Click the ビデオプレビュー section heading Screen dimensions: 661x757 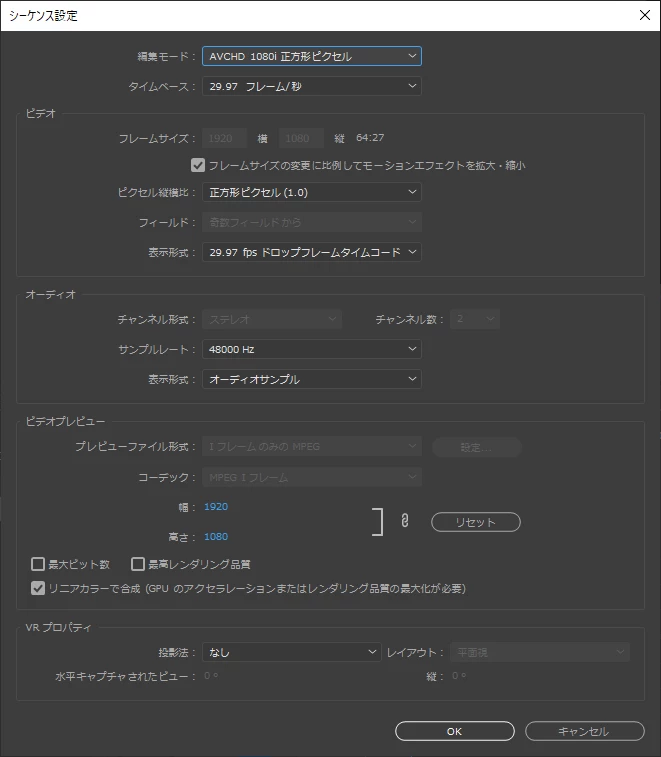pyautogui.click(x=65, y=421)
